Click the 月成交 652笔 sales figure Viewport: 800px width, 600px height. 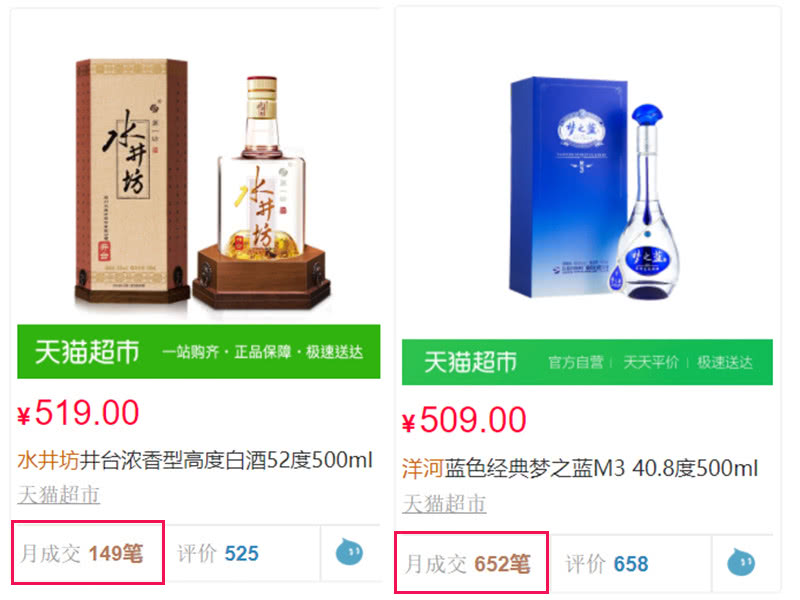pyautogui.click(x=468, y=564)
